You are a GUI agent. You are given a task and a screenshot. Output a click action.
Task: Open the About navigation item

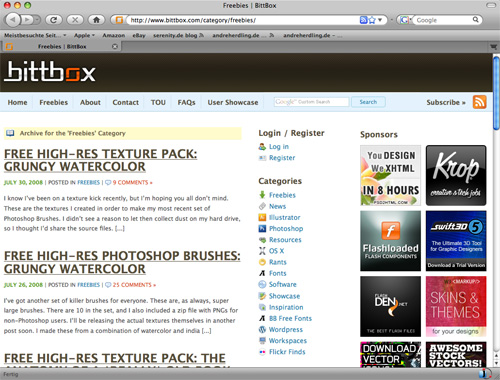90,102
